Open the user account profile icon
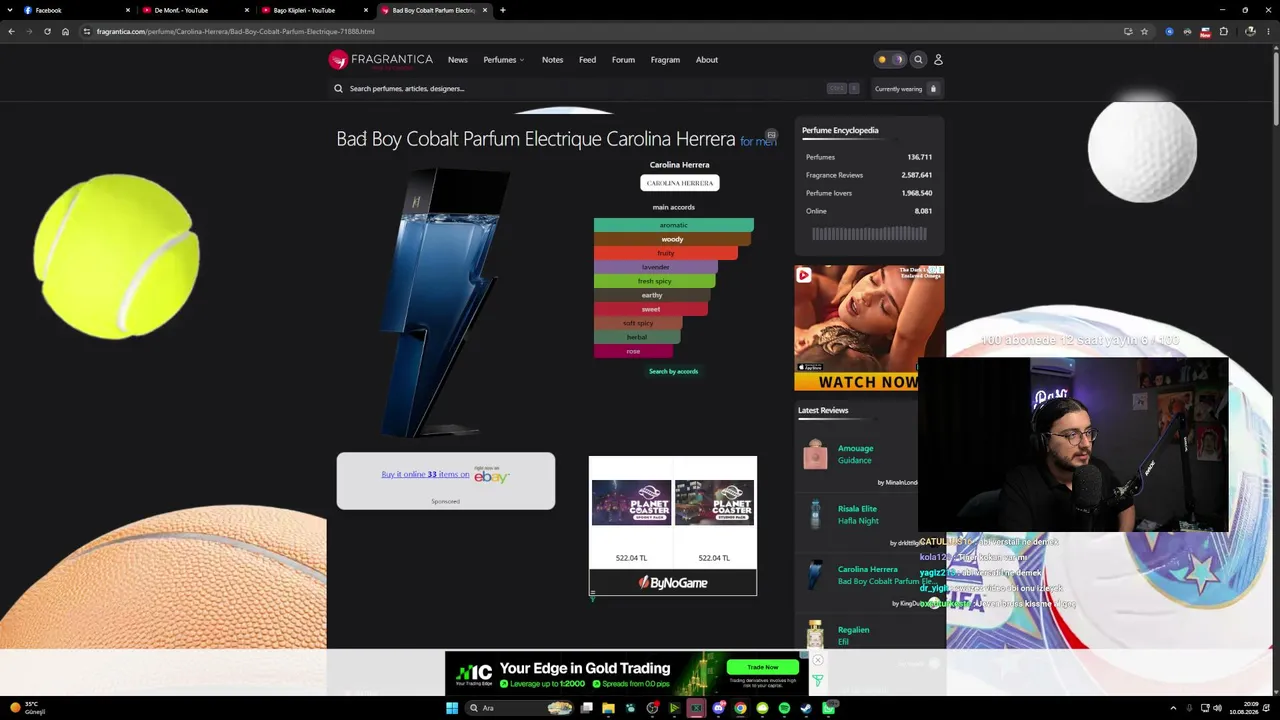 [938, 60]
